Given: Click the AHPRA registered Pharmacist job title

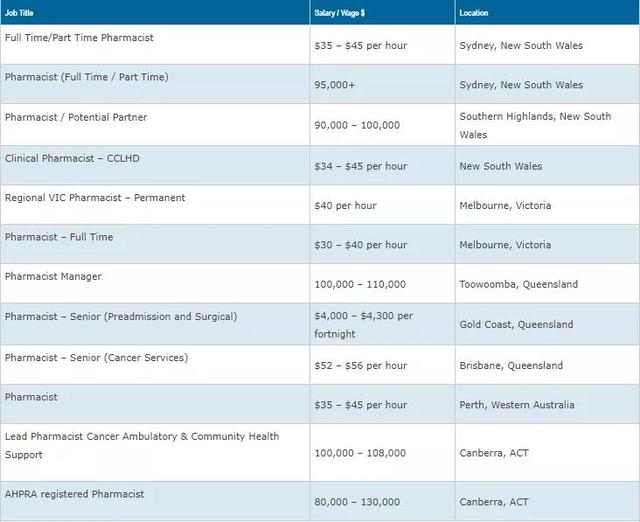Looking at the screenshot, I should (x=74, y=494).
